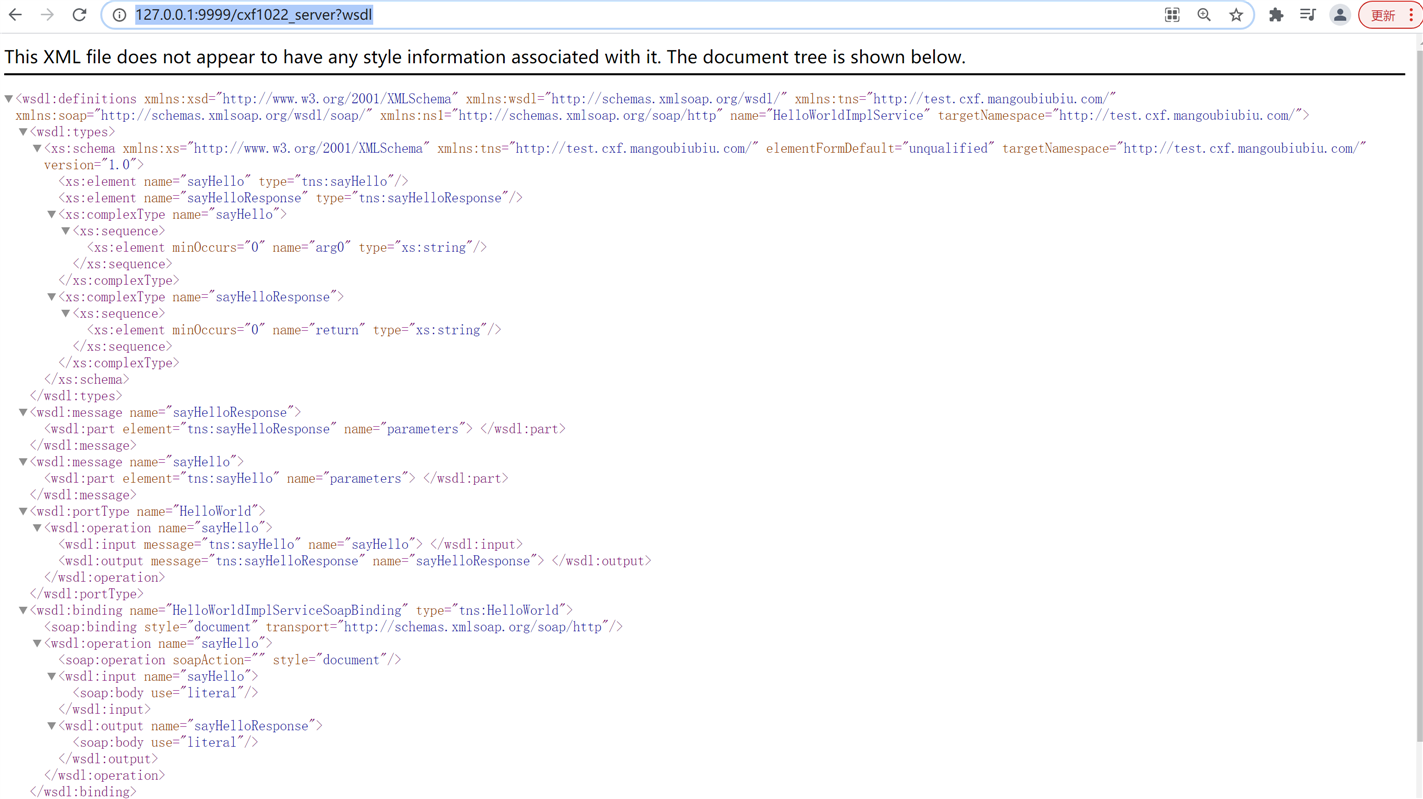Click the </xs:schema> closing tag
The width and height of the screenshot is (1423, 799).
click(x=87, y=379)
